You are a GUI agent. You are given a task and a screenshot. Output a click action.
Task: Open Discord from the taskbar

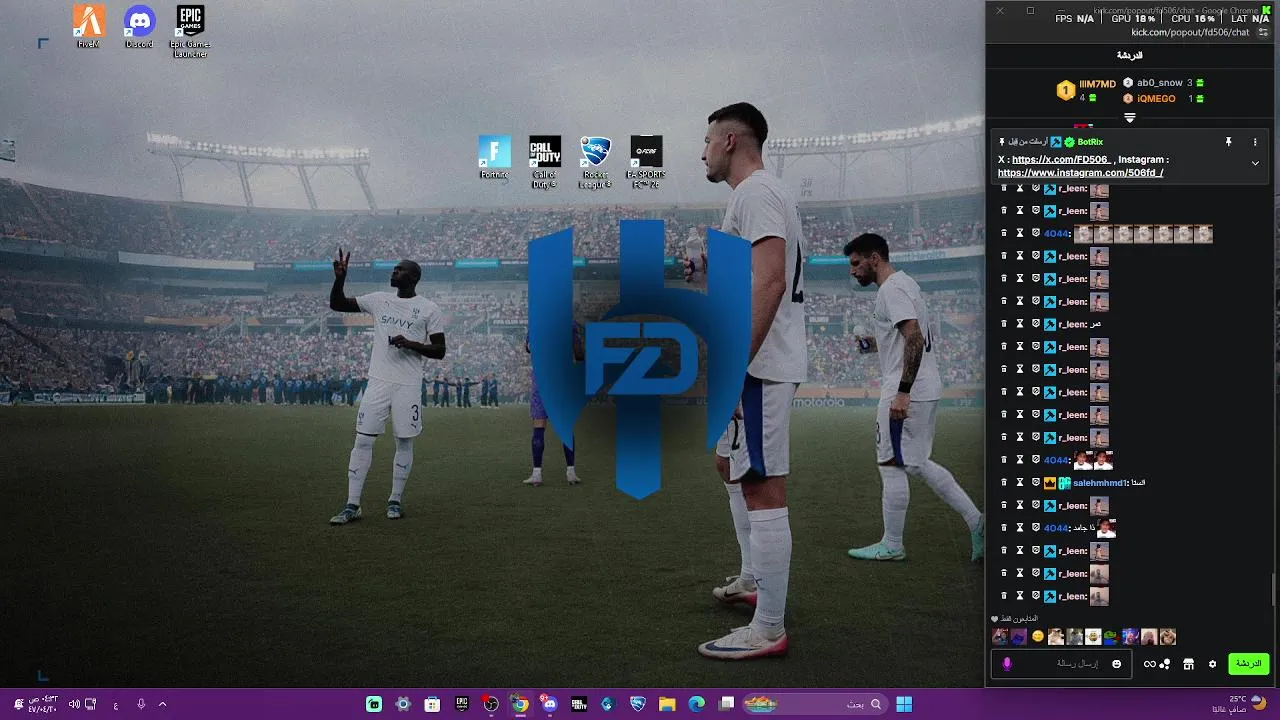[549, 704]
